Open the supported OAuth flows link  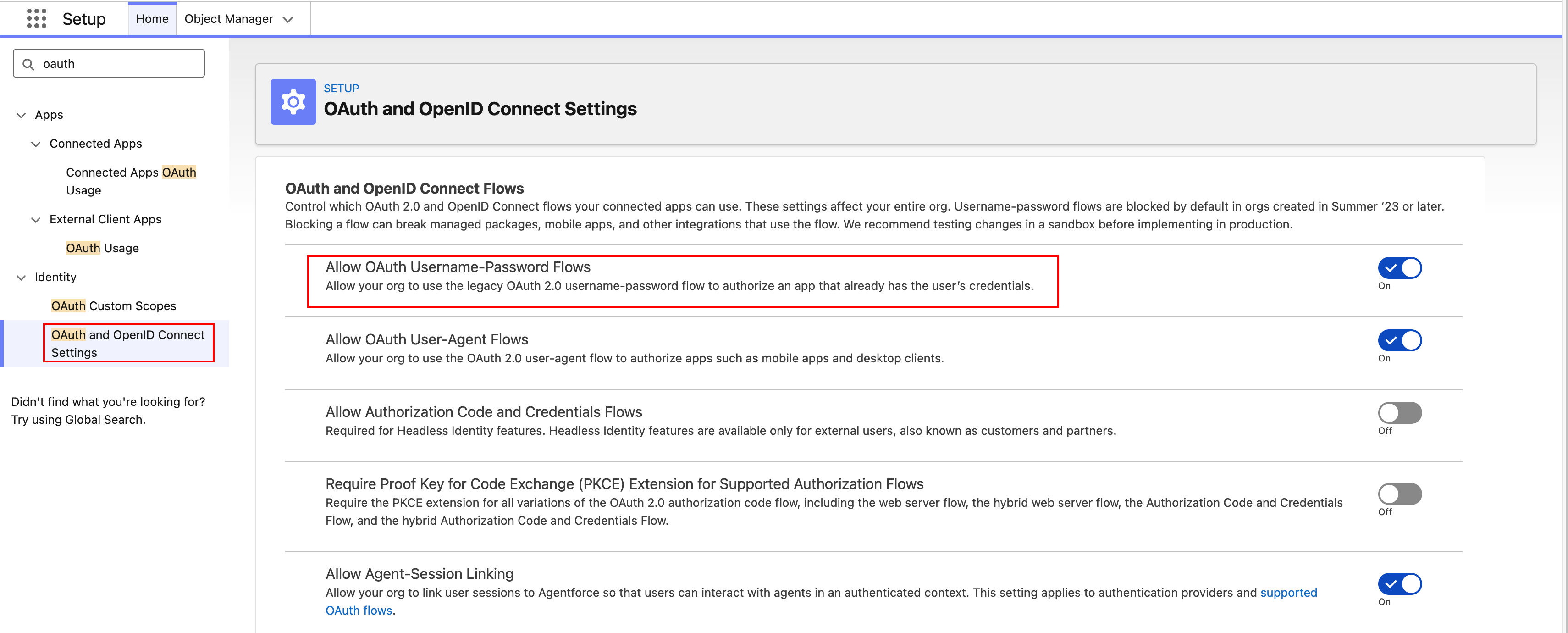(1289, 592)
